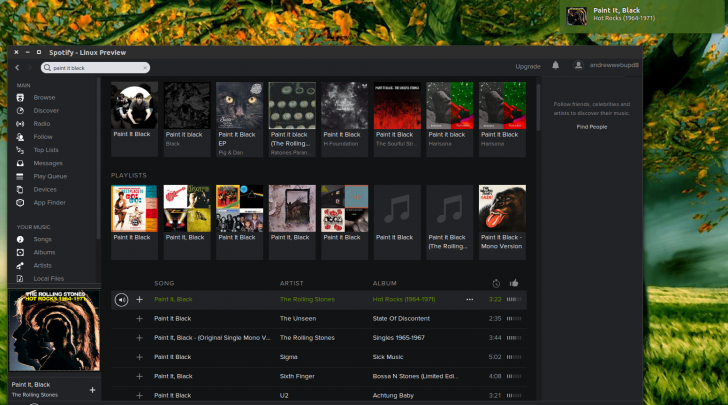Clear the search field with the X
The image size is (728, 405).
(145, 67)
